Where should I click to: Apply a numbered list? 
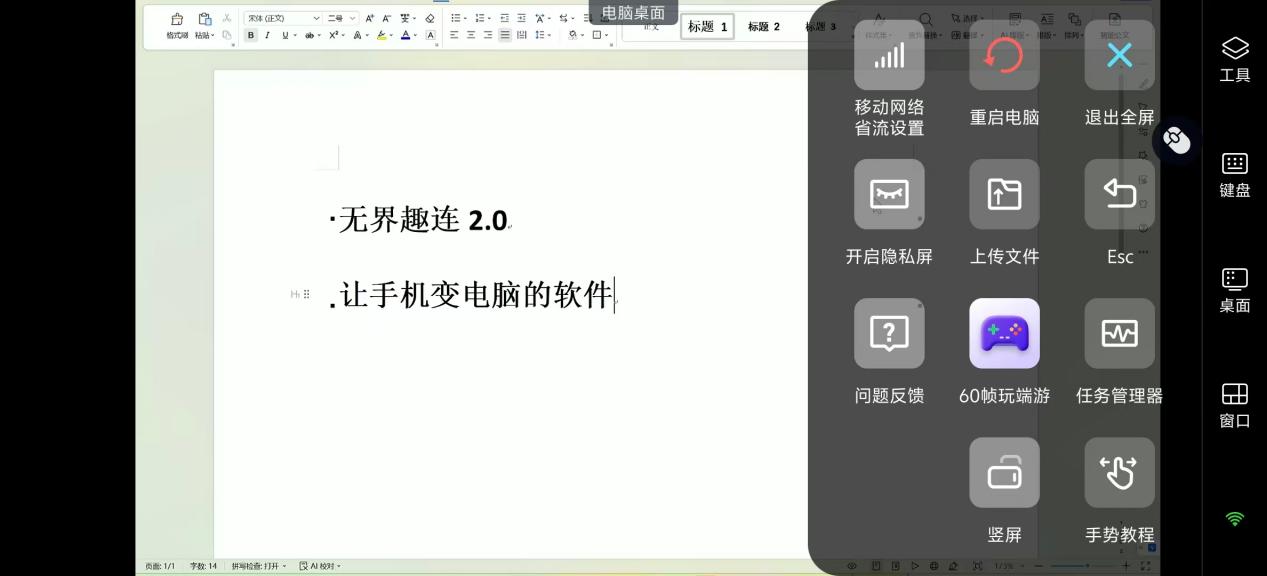coord(479,18)
